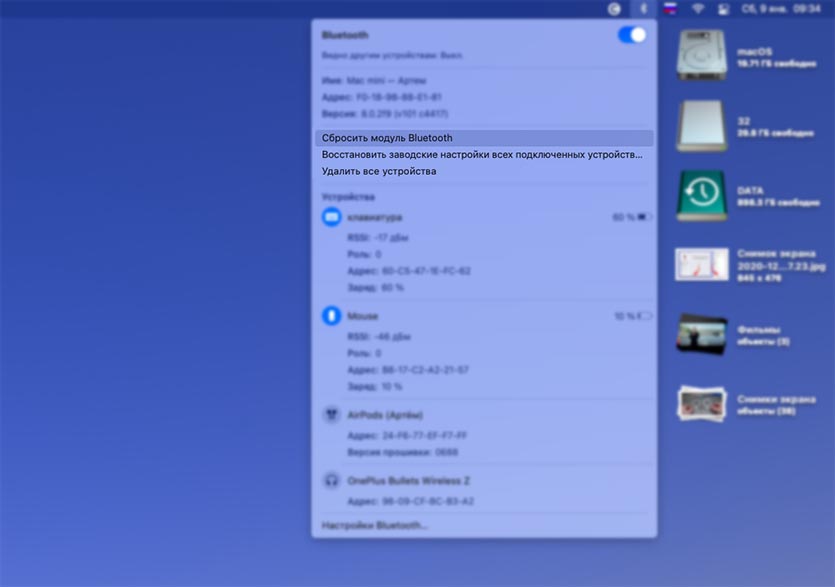
Task: Click the keyboard battery indicator showing 60 %
Action: click(x=632, y=217)
